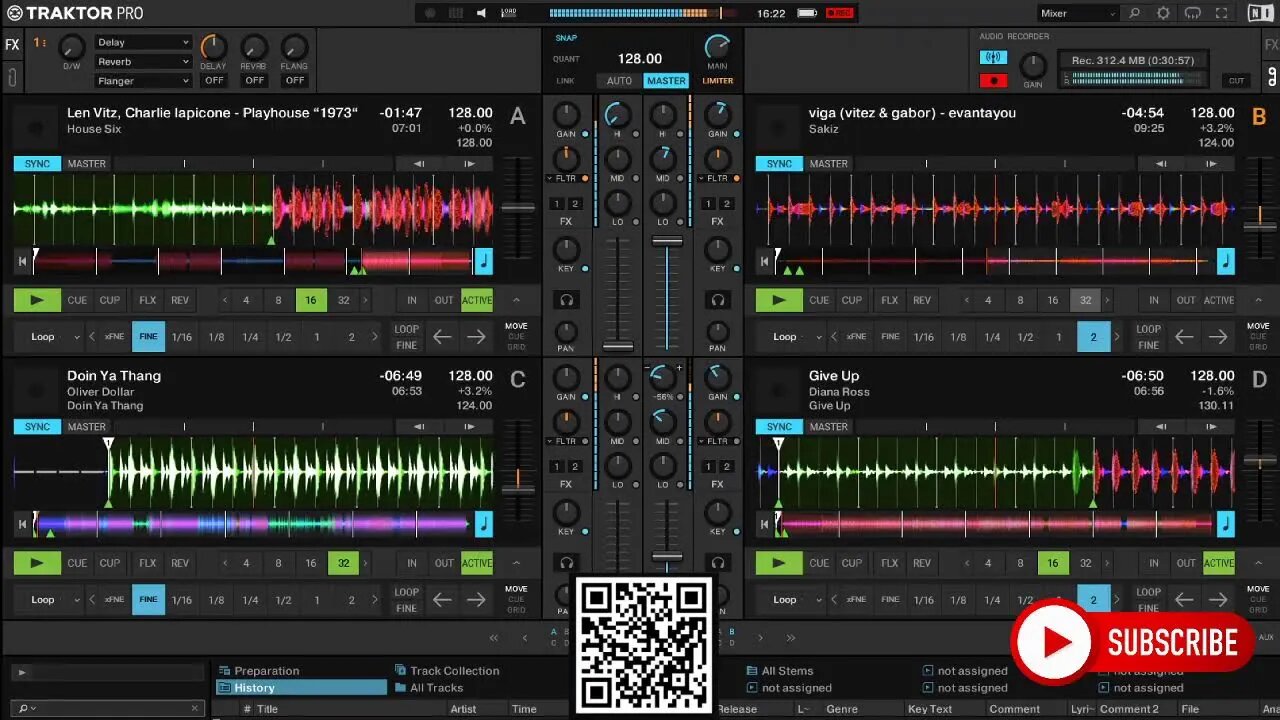The width and height of the screenshot is (1280, 720).
Task: Collapse Deck A advanced panel chevron
Action: [516, 300]
